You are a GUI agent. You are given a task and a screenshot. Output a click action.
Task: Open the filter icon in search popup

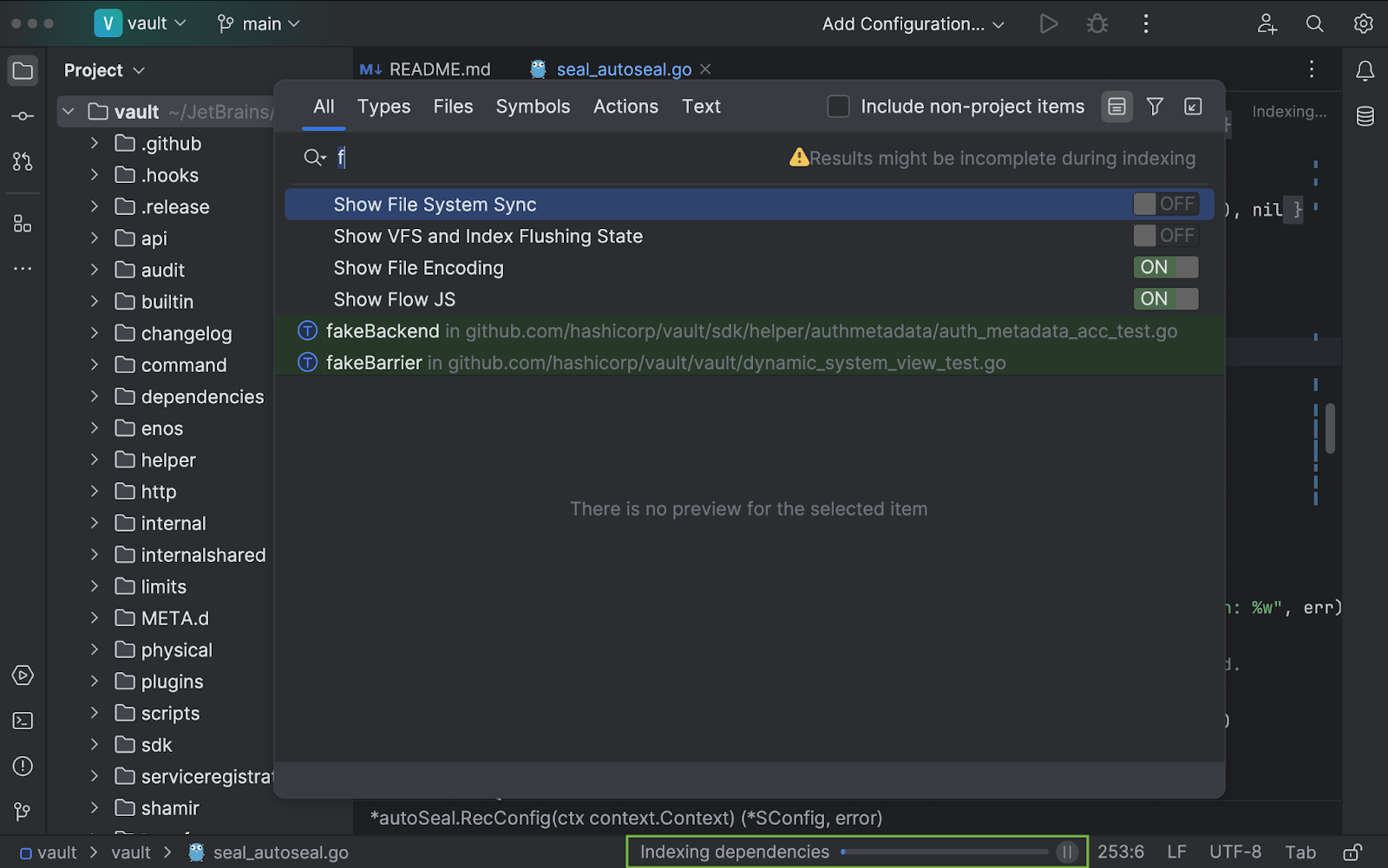click(1155, 107)
